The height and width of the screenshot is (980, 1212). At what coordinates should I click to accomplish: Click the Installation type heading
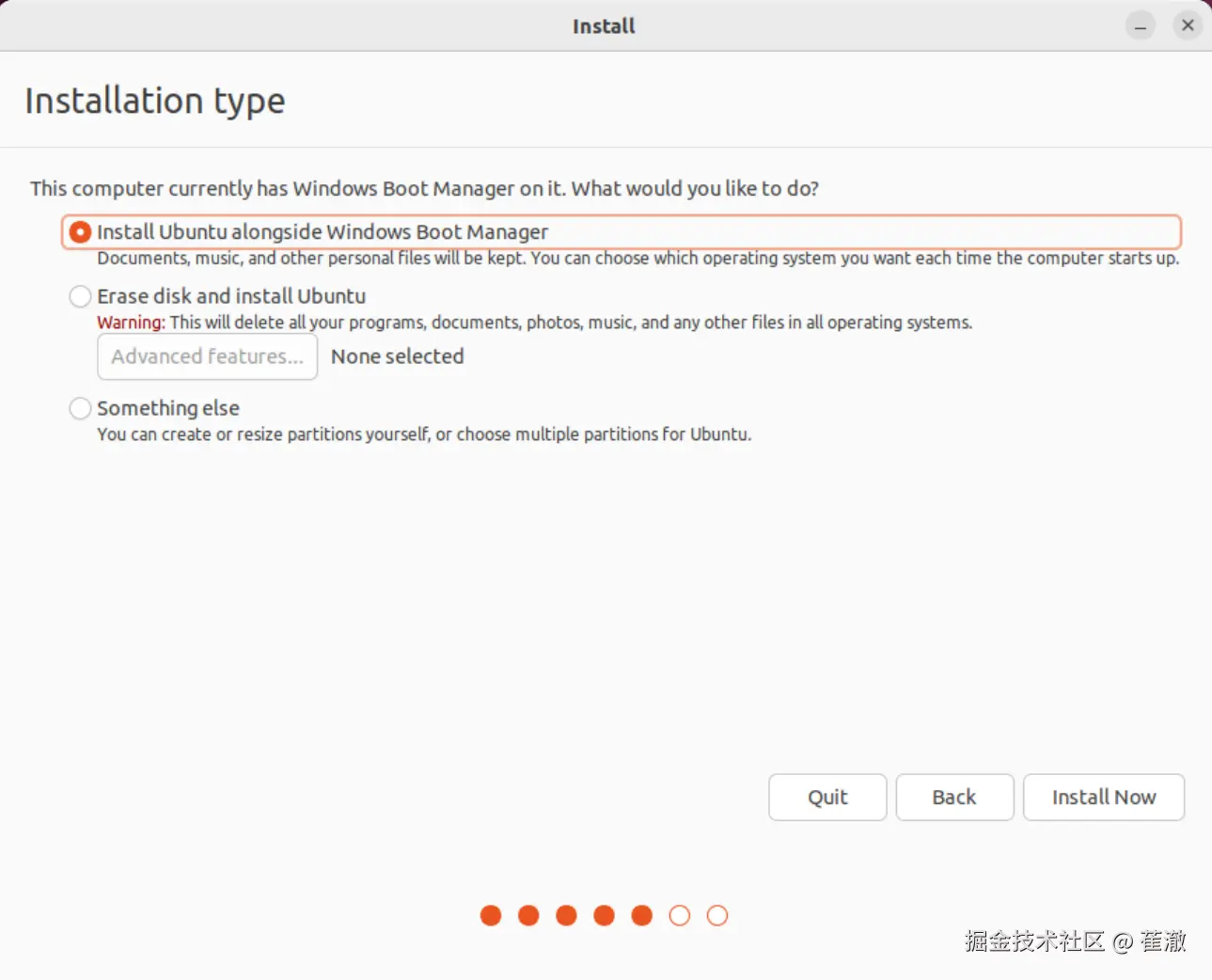point(155,101)
